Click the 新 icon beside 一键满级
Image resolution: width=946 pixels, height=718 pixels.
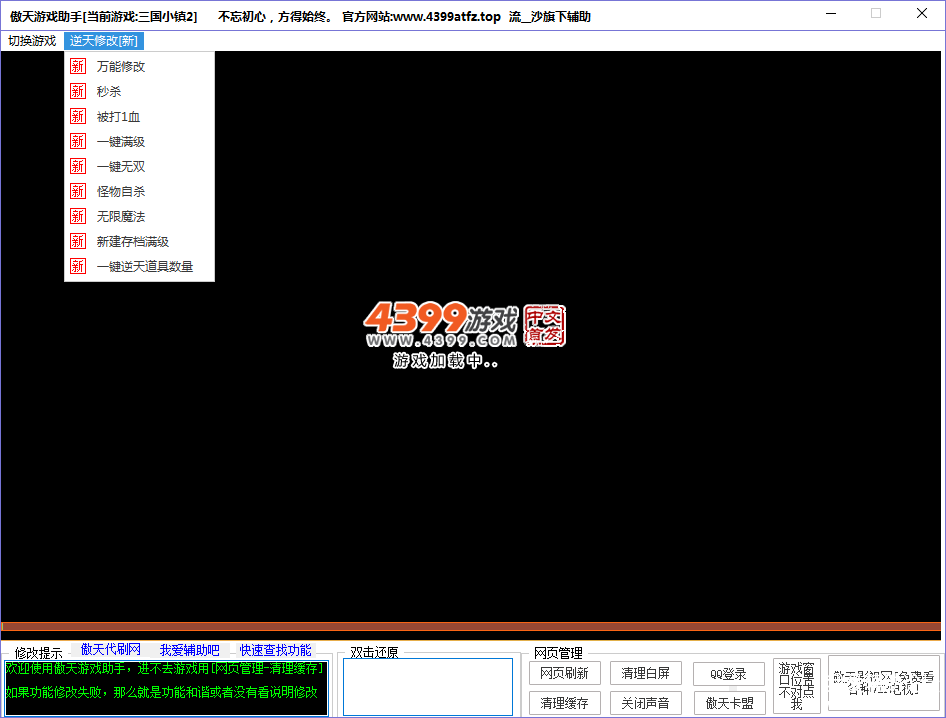78,141
